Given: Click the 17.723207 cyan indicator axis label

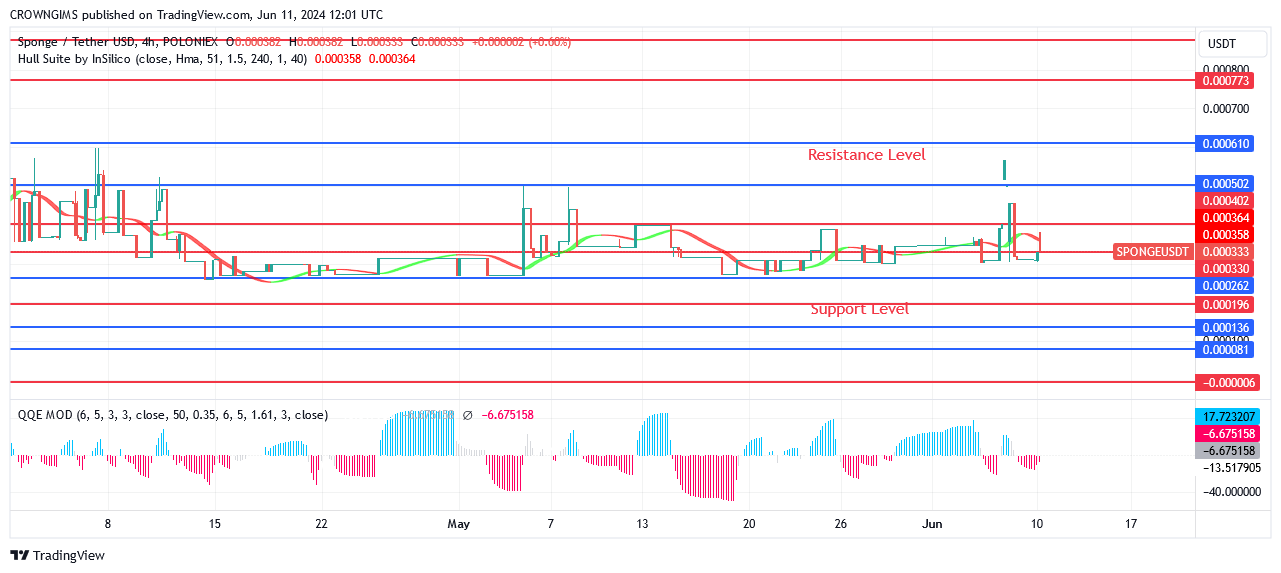Looking at the screenshot, I should pos(1226,416).
